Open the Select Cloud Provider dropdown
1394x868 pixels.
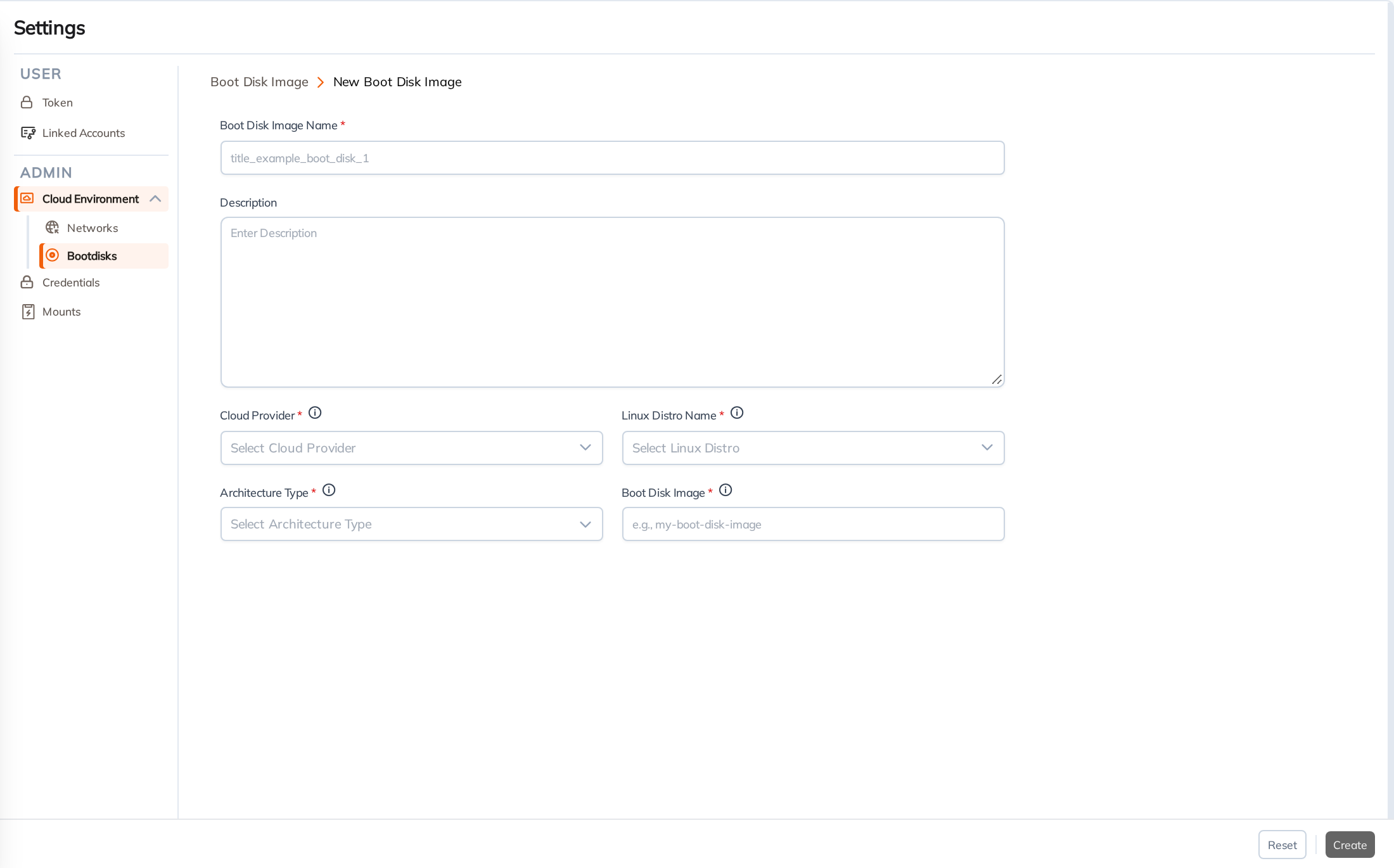coord(411,448)
